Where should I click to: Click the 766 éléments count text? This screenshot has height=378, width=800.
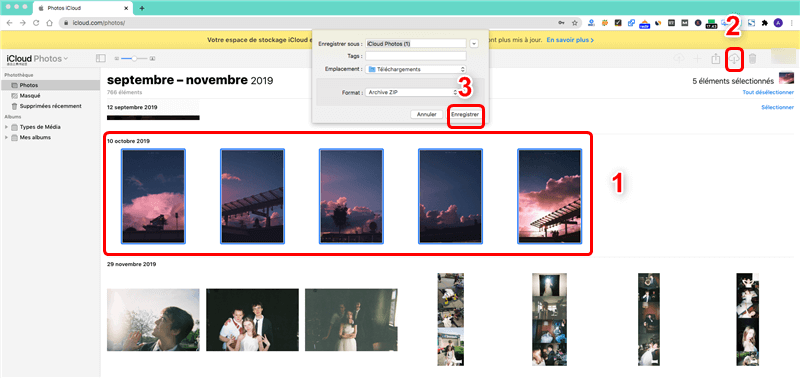(124, 92)
